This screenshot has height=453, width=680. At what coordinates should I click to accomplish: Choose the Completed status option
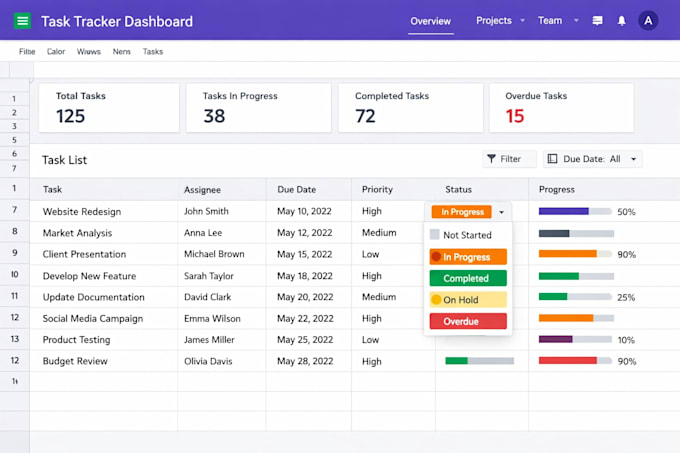click(x=468, y=278)
